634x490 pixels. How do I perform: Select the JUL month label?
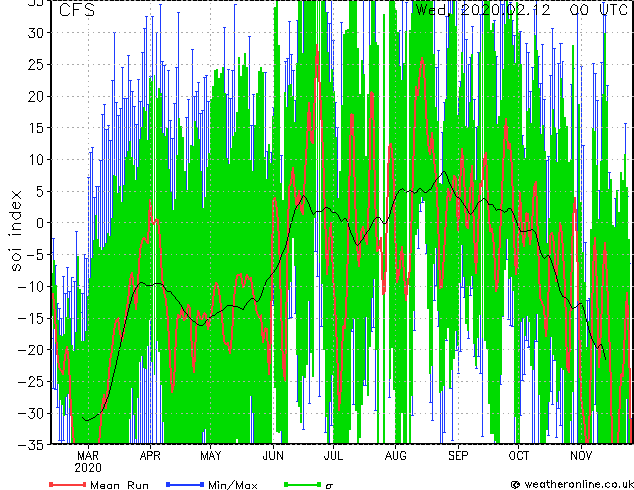[333, 456]
